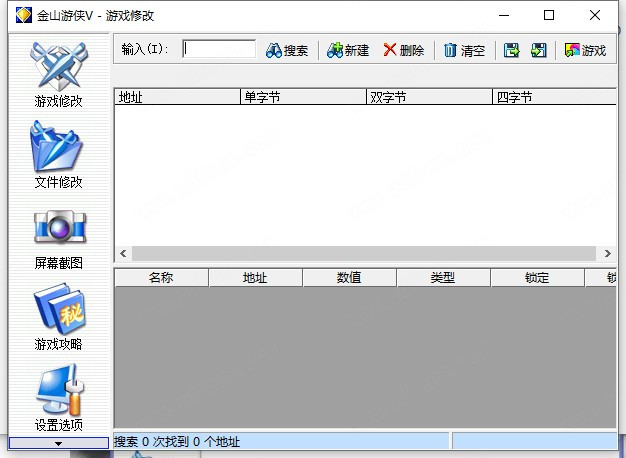The height and width of the screenshot is (458, 626).
Task: Click the 清空 trash toolbar button
Action: pos(464,50)
